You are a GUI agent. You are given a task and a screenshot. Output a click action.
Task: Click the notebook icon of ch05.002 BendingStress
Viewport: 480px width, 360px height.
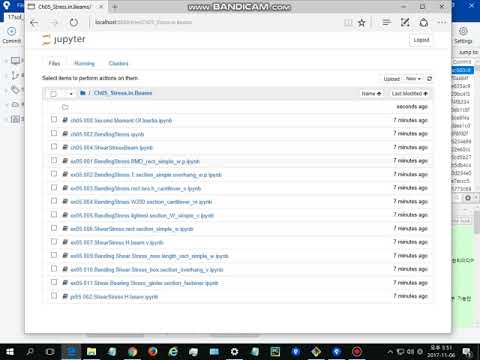point(65,134)
